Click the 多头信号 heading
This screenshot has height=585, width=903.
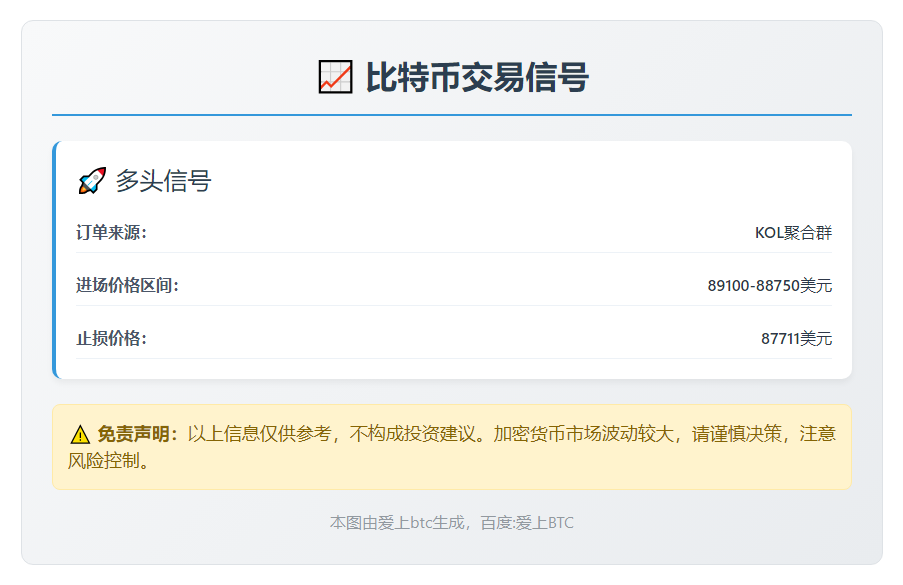(x=162, y=182)
